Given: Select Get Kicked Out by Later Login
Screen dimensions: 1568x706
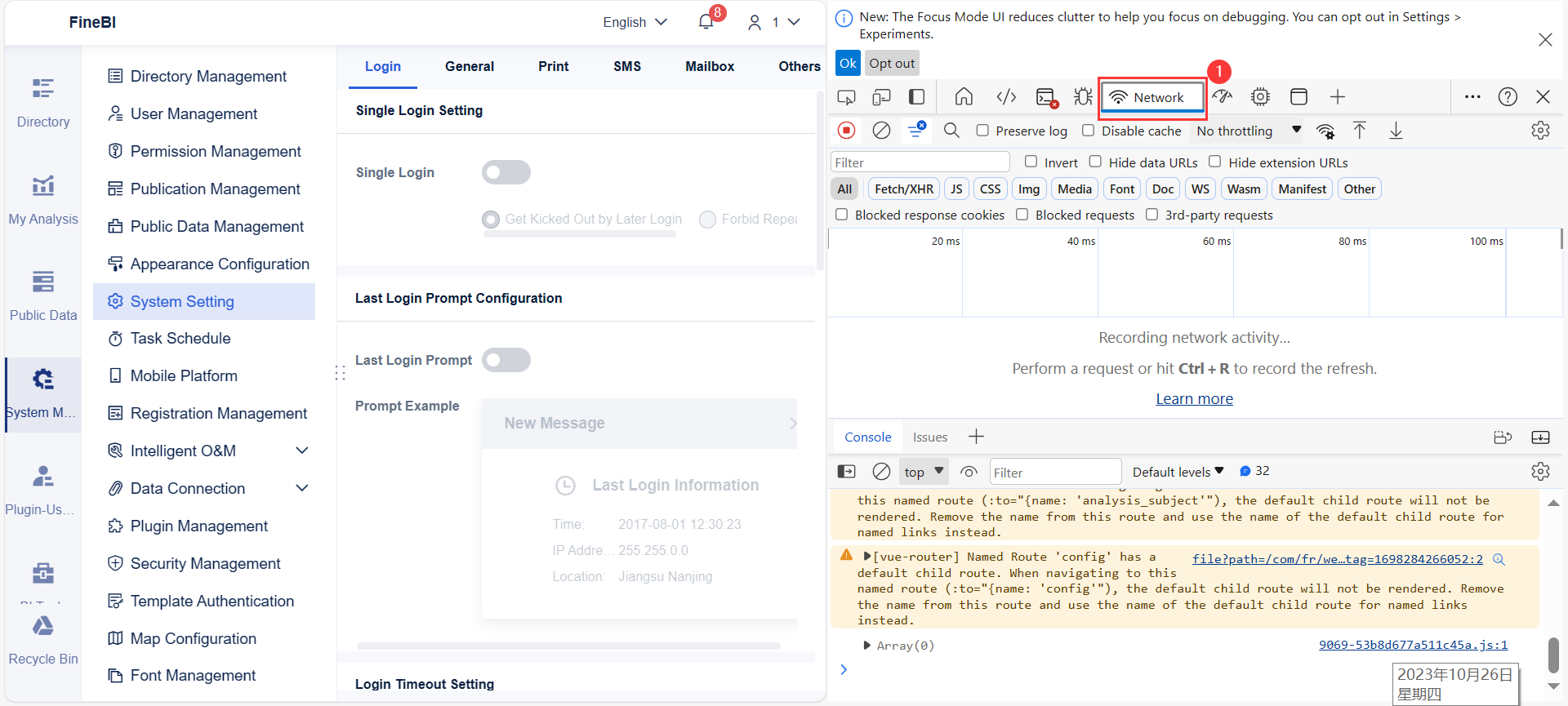Looking at the screenshot, I should [491, 219].
